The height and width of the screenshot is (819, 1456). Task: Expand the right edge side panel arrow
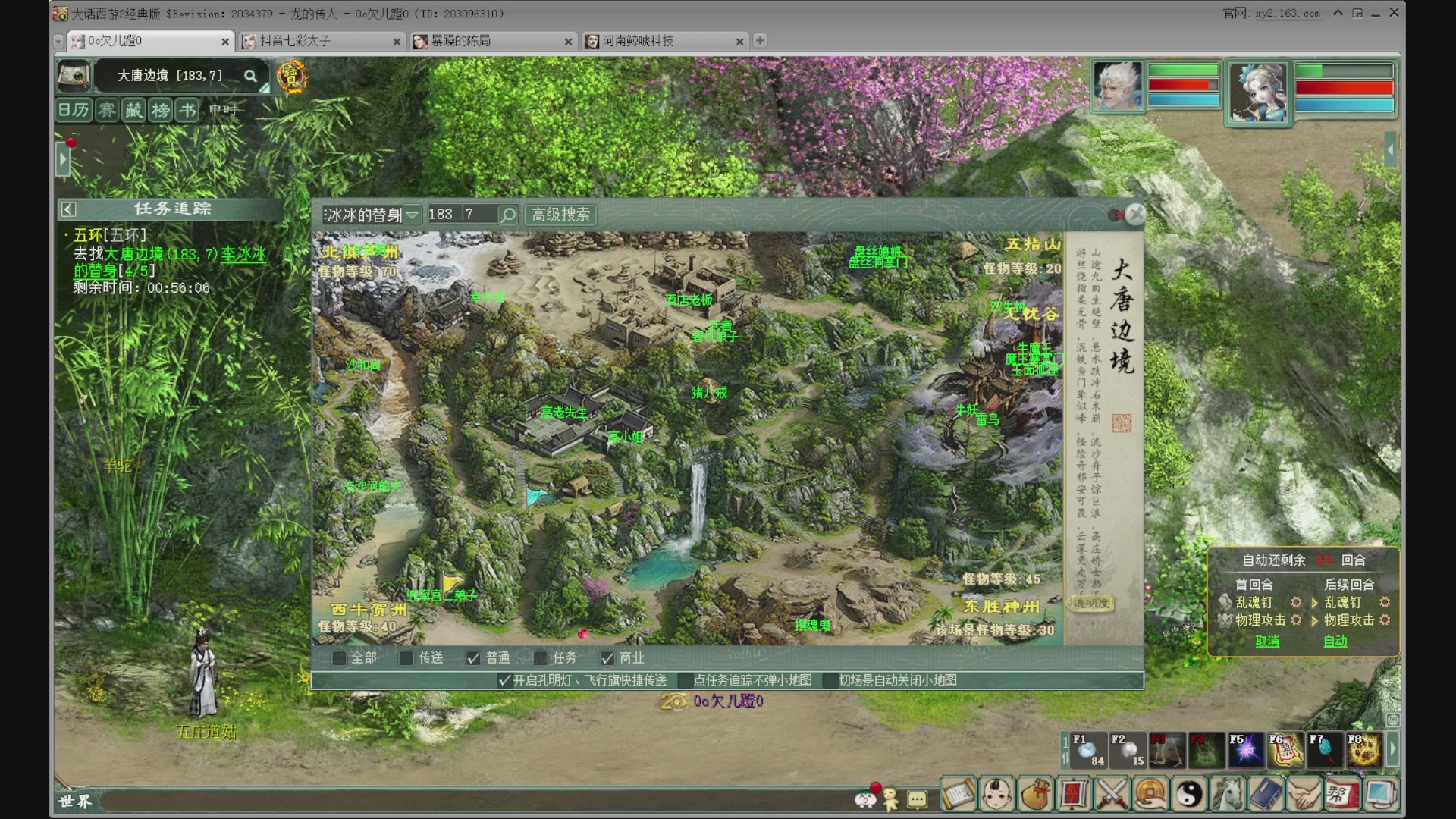click(1390, 150)
